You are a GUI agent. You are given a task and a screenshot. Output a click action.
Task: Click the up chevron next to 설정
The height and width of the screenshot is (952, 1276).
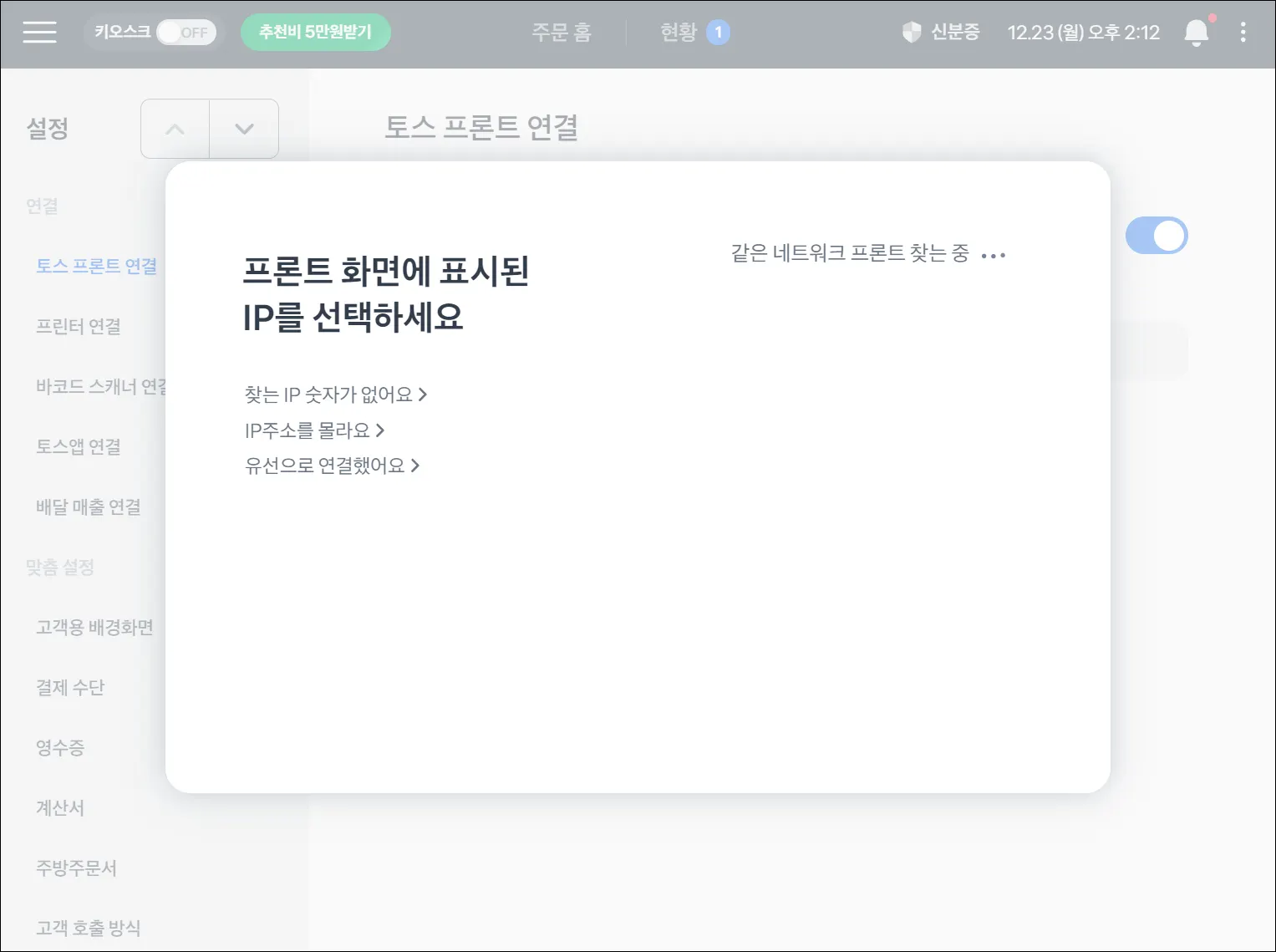pyautogui.click(x=175, y=129)
